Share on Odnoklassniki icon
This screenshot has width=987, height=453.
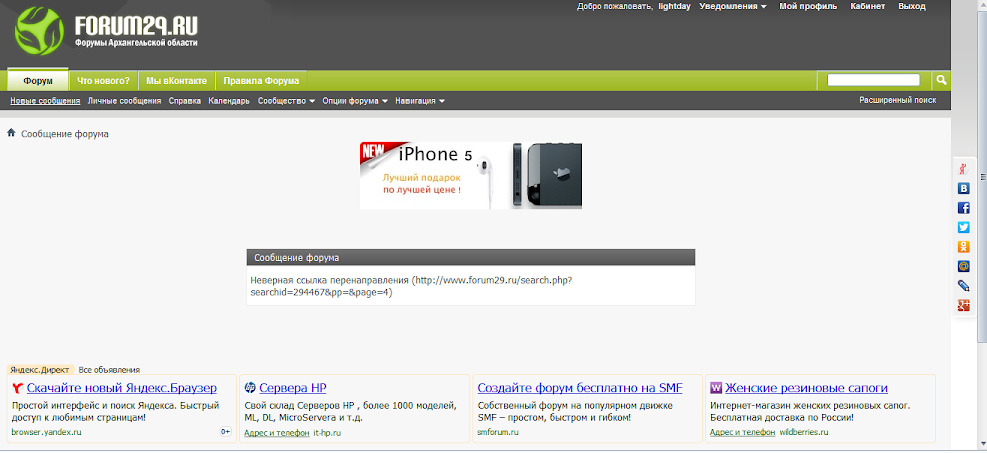tap(963, 247)
